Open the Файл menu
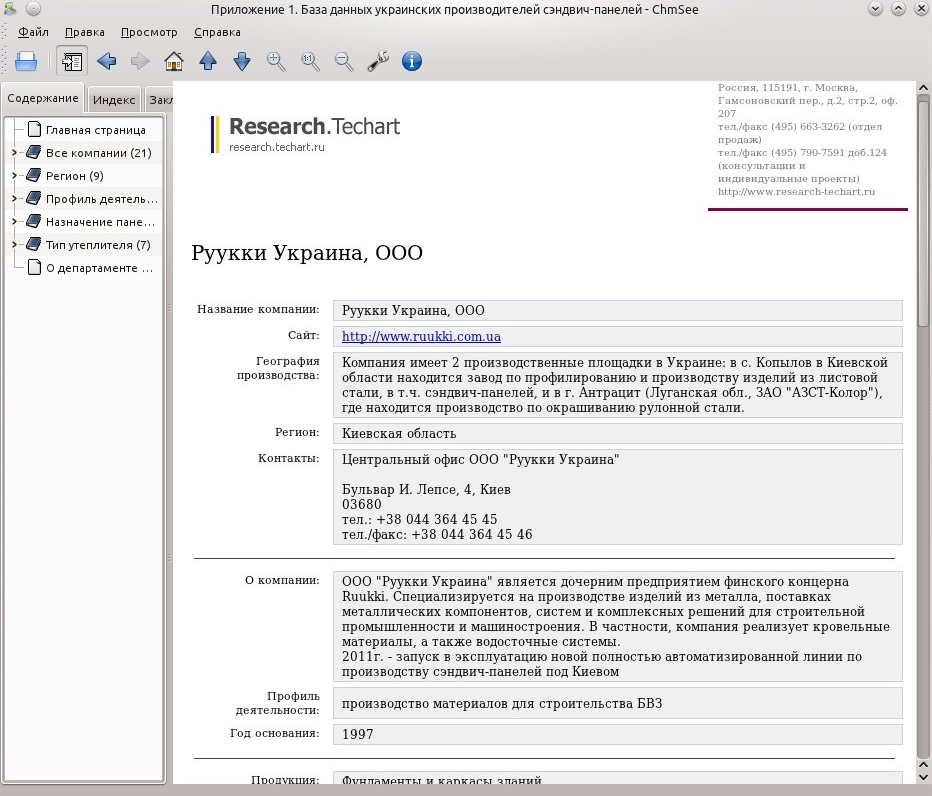The height and width of the screenshot is (796, 932). tap(33, 32)
